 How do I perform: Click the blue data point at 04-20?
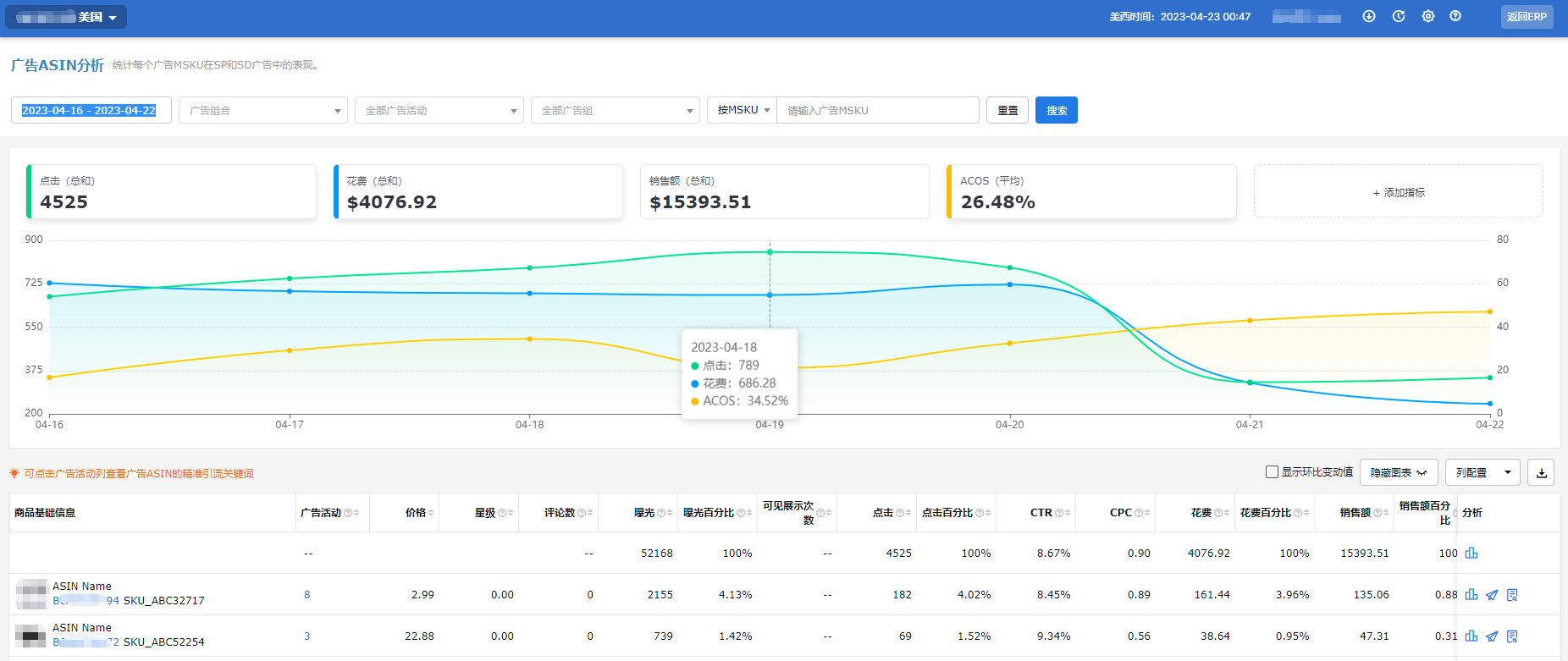(x=1010, y=284)
